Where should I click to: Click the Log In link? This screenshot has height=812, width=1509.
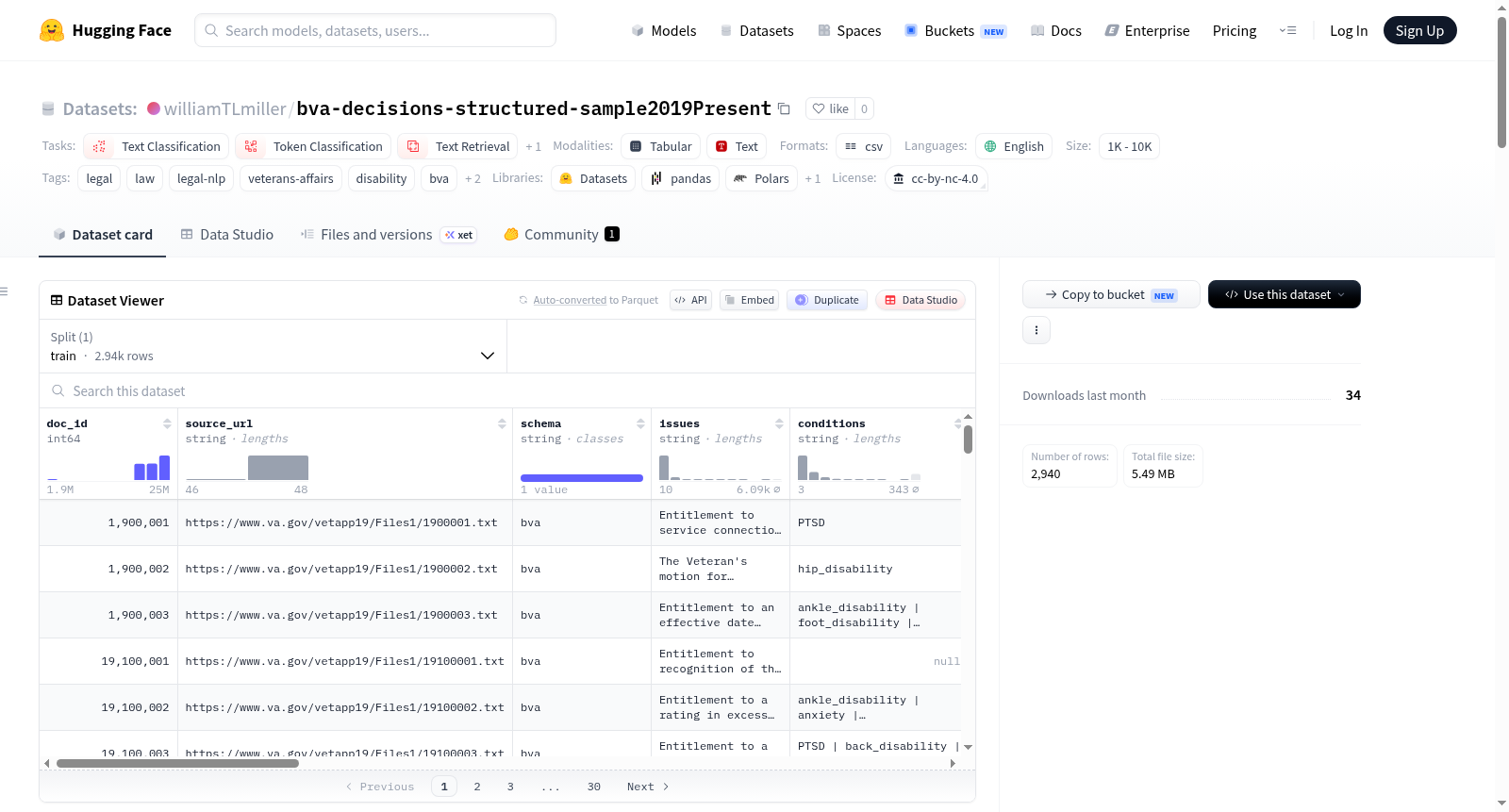click(x=1349, y=30)
